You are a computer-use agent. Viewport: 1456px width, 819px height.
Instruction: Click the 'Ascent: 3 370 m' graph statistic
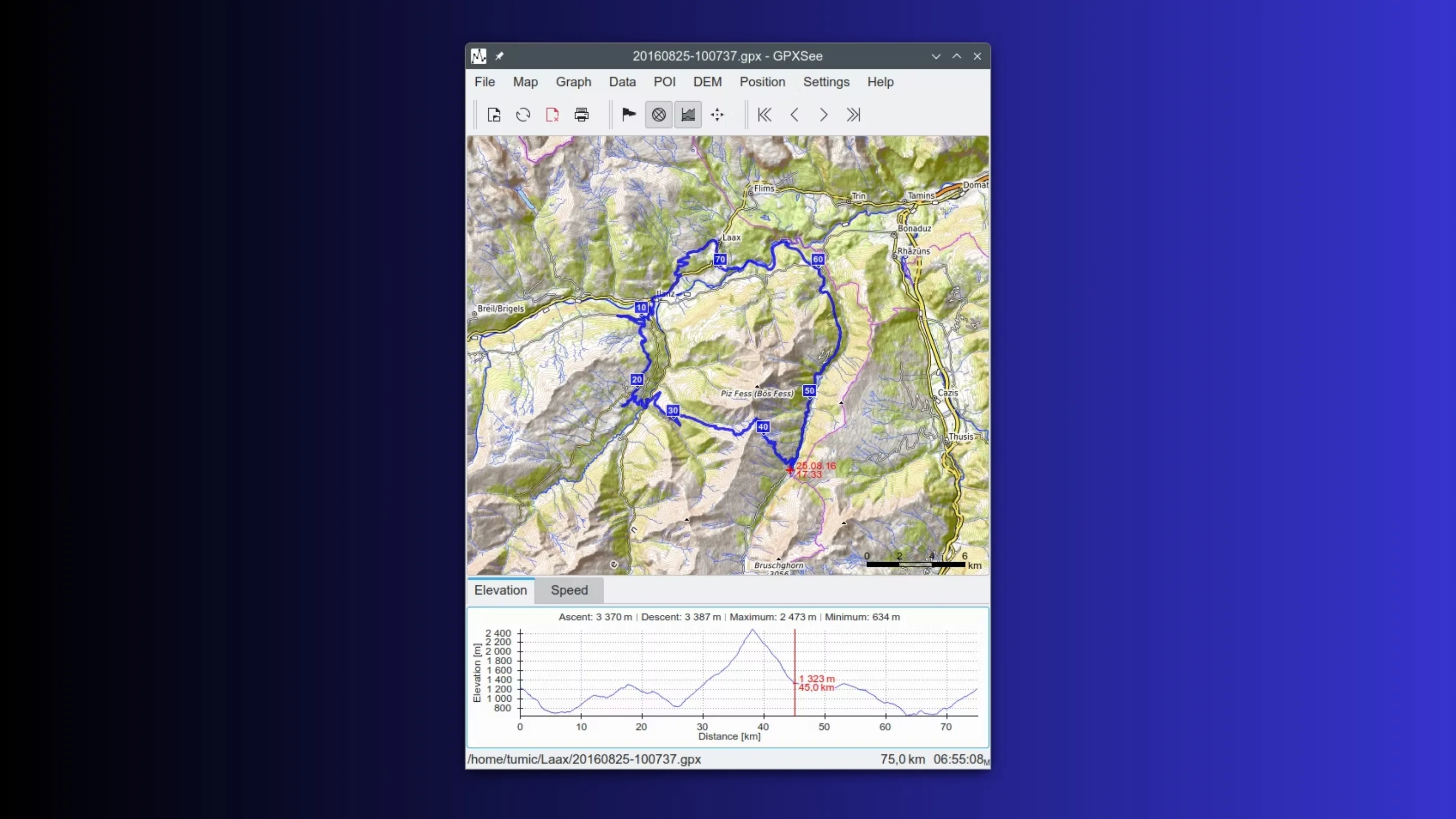click(595, 617)
